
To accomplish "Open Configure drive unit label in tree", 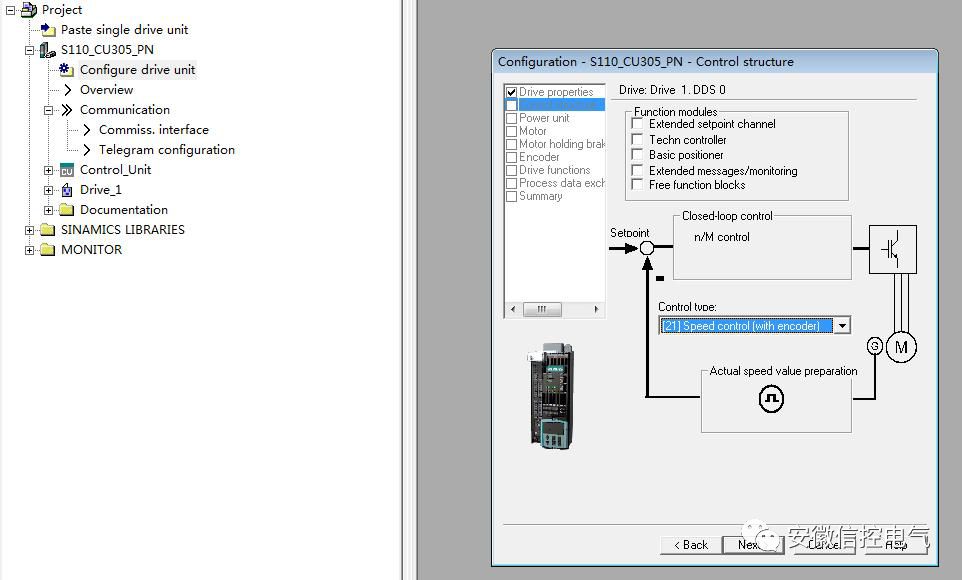I will tap(137, 70).
